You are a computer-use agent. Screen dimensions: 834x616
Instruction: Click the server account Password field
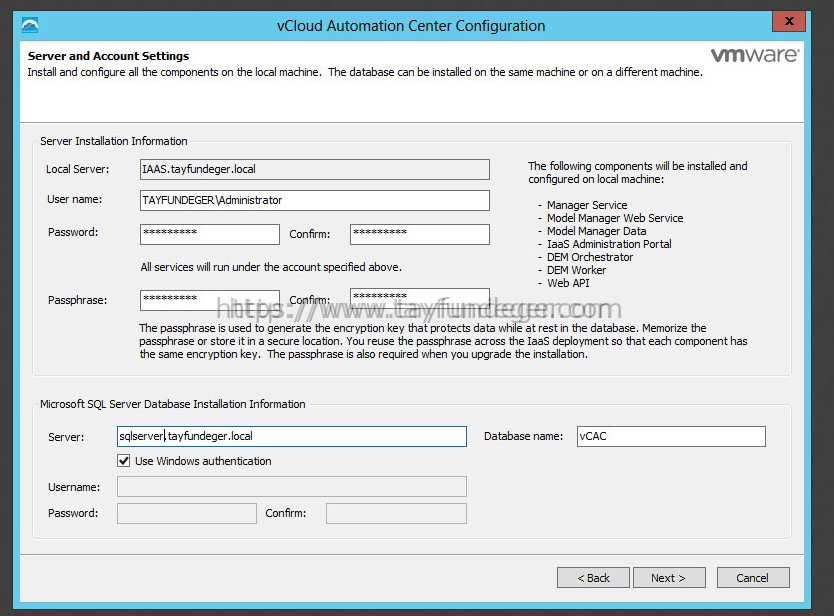[210, 234]
